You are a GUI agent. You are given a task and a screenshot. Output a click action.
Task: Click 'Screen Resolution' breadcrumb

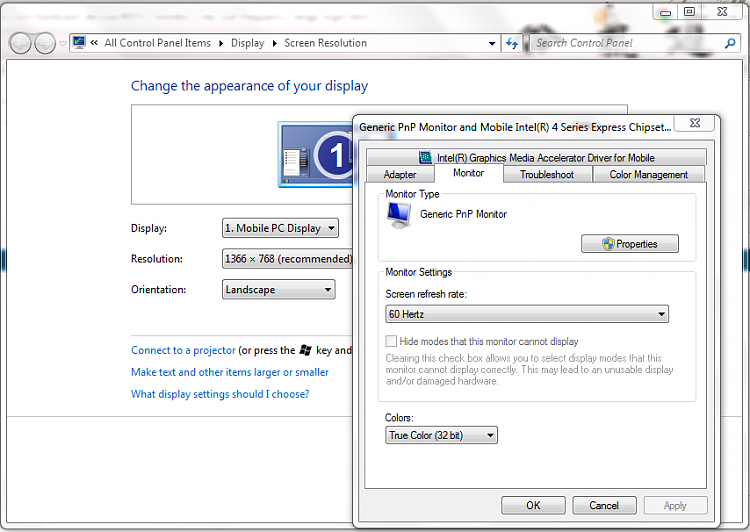[325, 43]
